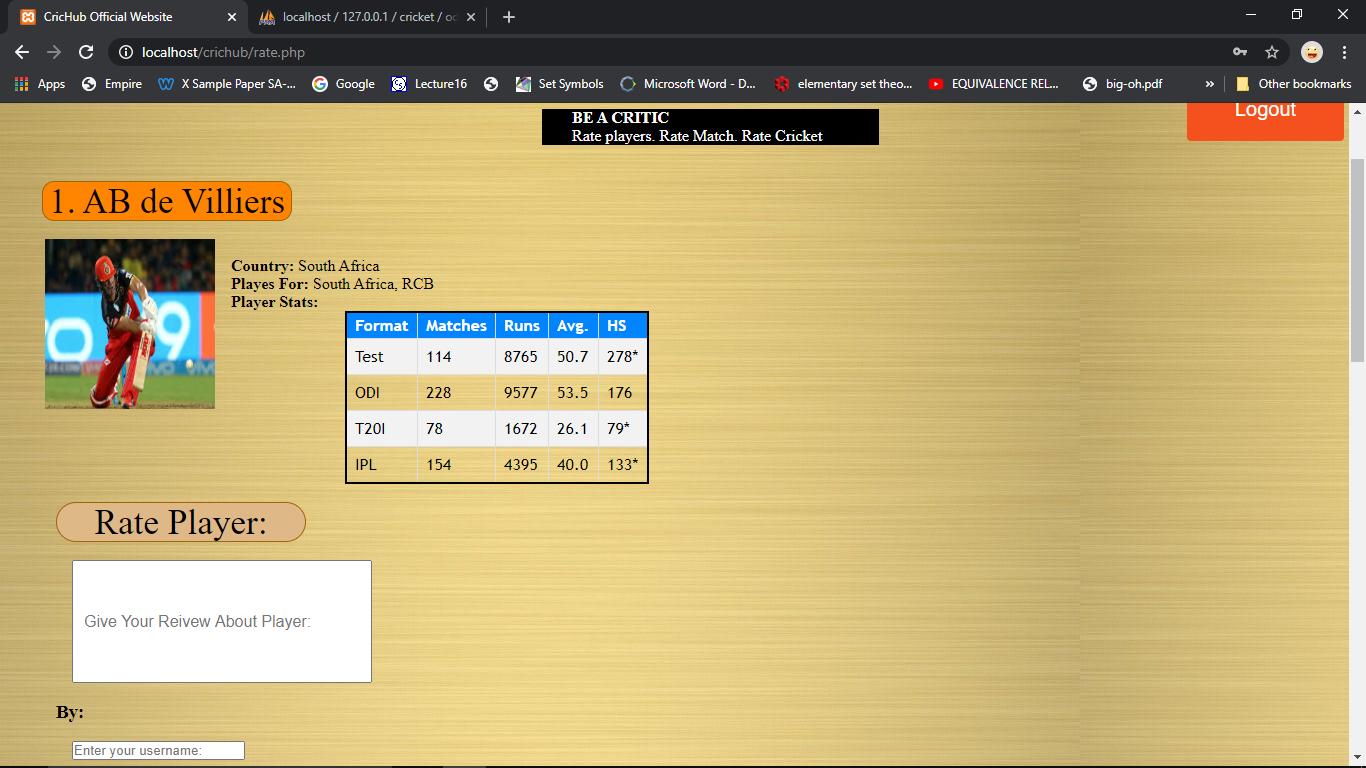1366x768 pixels.
Task: Click the HS column header
Action: 623,325
